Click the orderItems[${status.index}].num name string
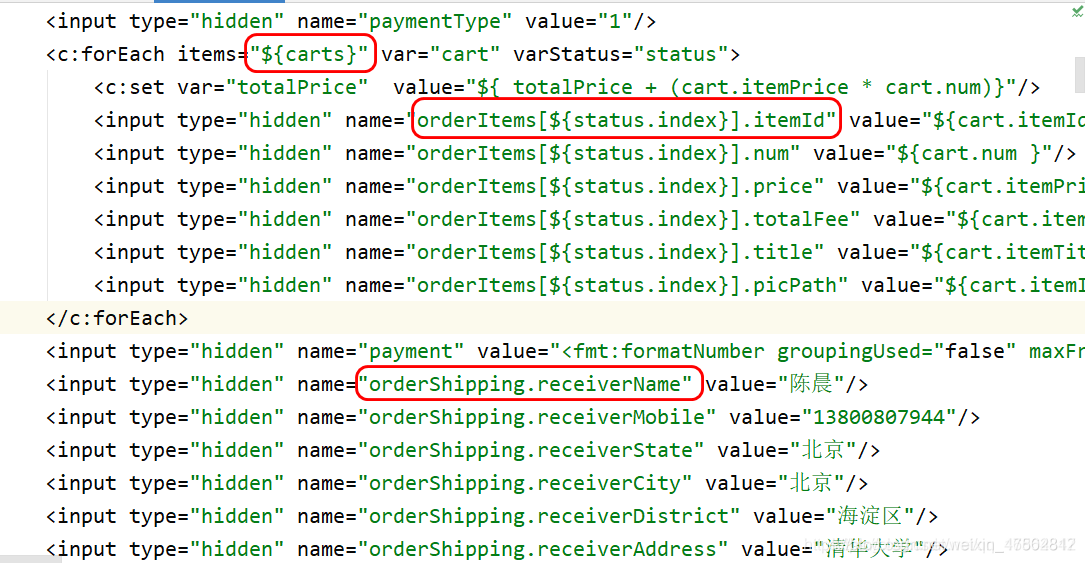This screenshot has width=1085, height=563. 603,154
